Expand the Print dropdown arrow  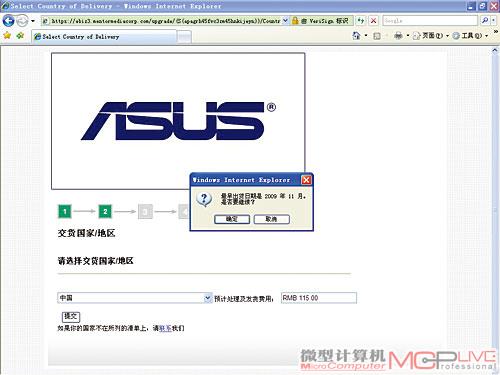point(408,35)
